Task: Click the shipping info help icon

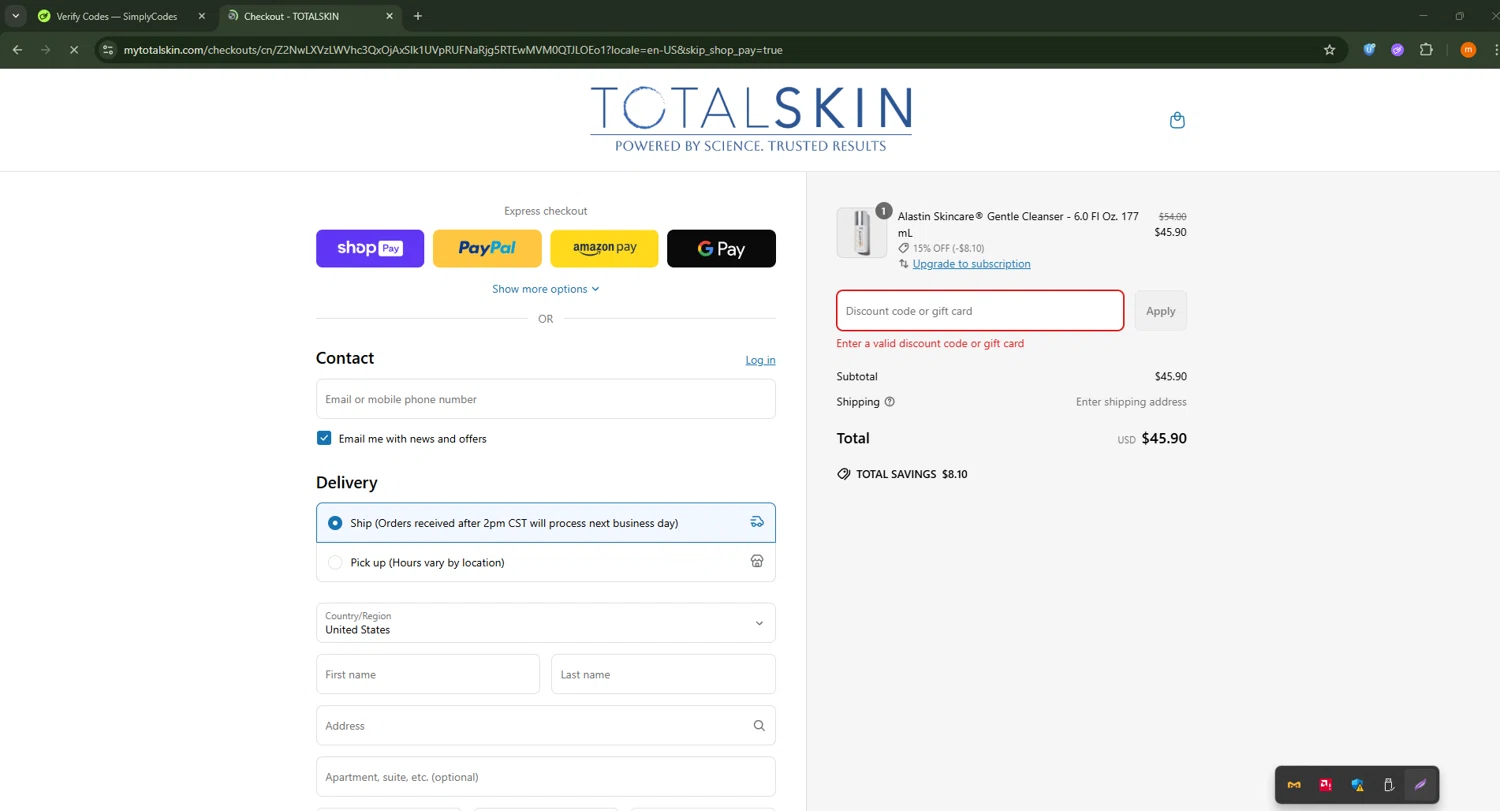Action: coord(890,402)
